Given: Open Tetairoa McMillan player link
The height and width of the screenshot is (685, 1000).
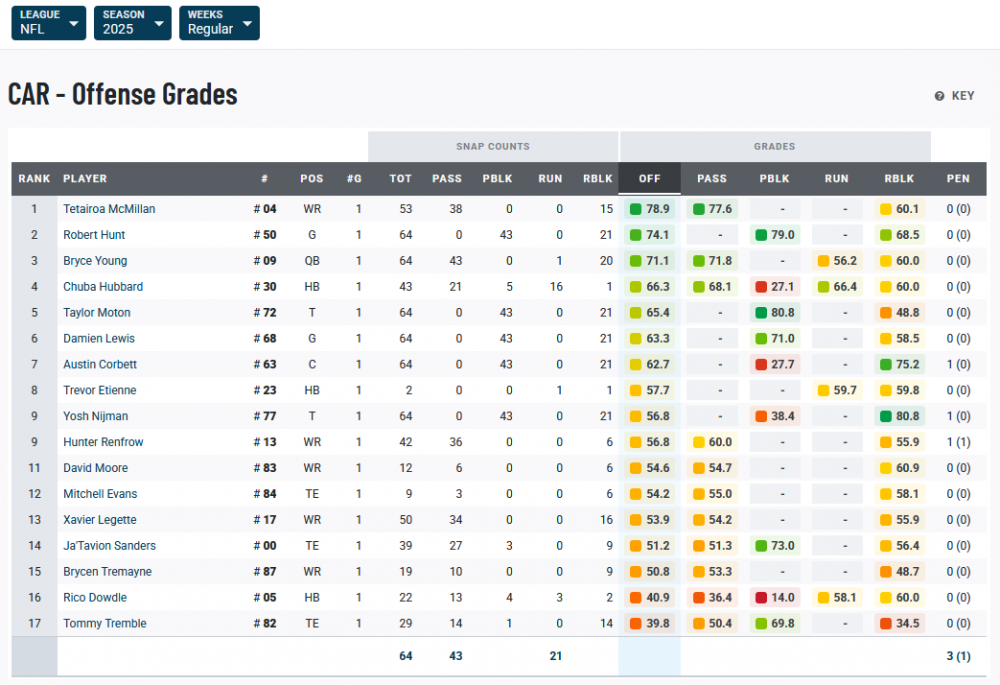Looking at the screenshot, I should [x=109, y=209].
